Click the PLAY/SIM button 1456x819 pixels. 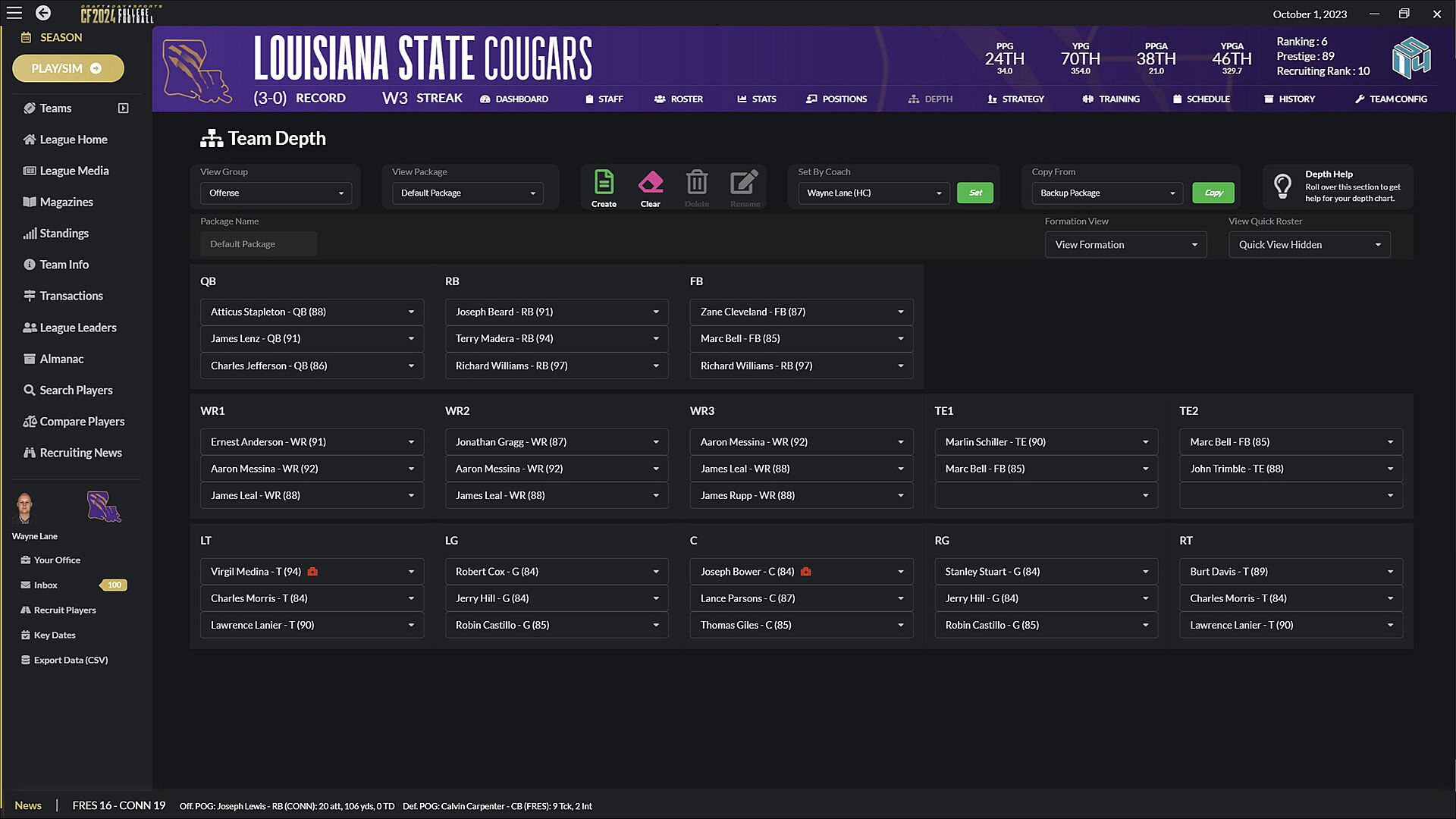[67, 68]
